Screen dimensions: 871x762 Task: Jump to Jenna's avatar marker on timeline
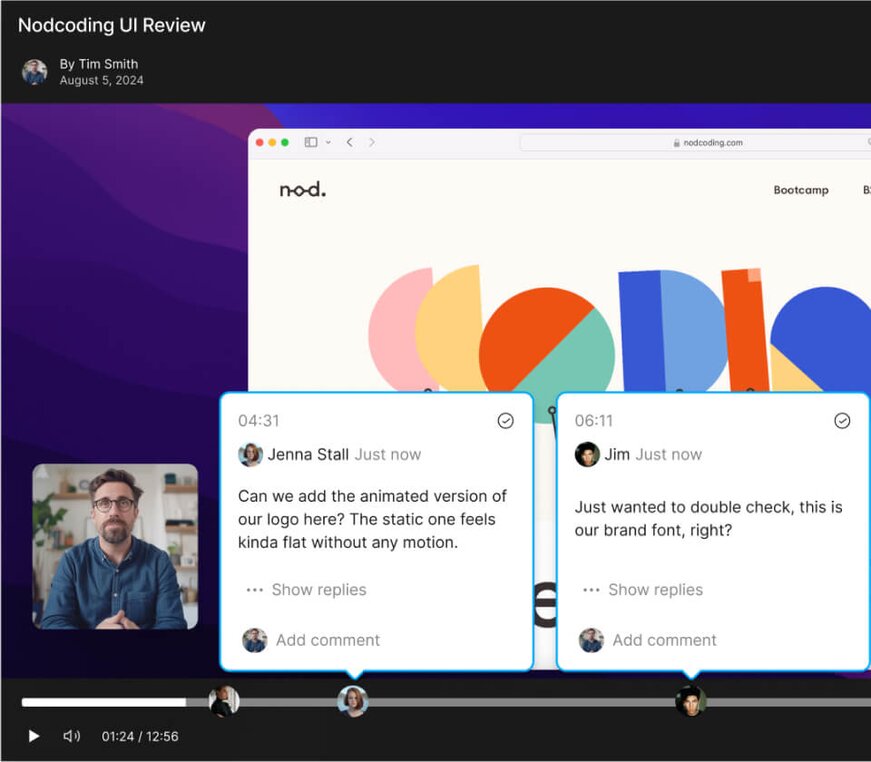pyautogui.click(x=352, y=701)
